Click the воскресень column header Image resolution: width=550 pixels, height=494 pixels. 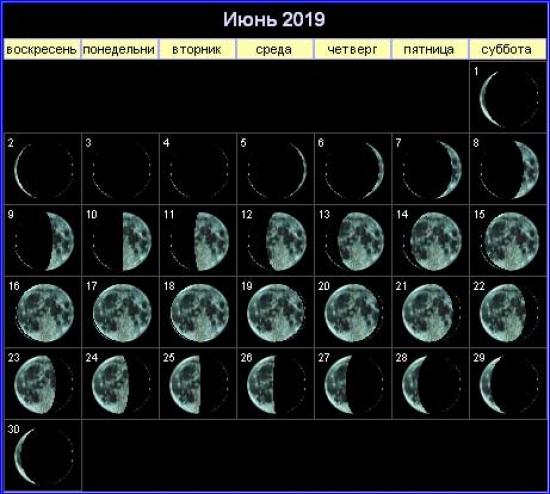[42, 49]
